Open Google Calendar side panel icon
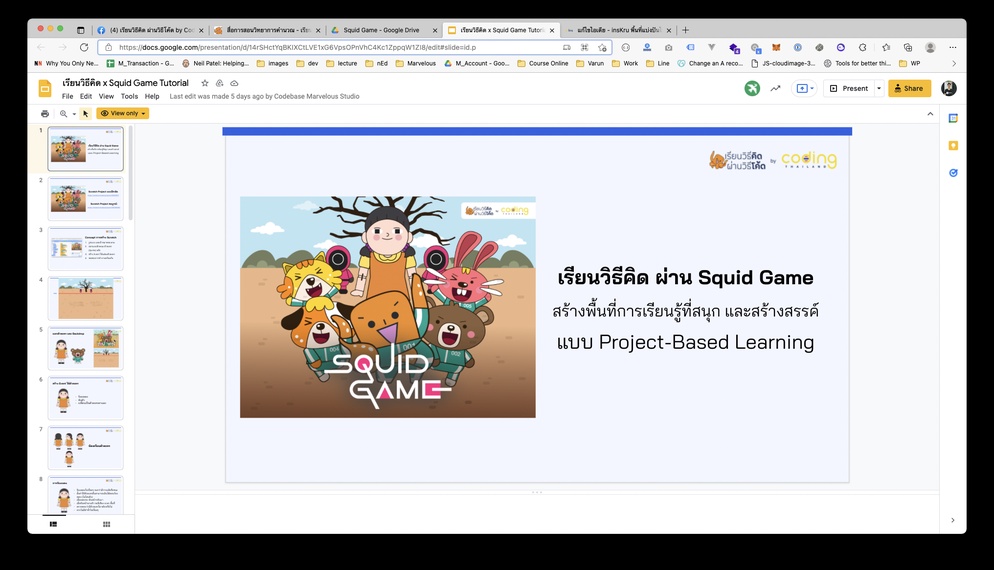994x570 pixels. pyautogui.click(x=953, y=118)
